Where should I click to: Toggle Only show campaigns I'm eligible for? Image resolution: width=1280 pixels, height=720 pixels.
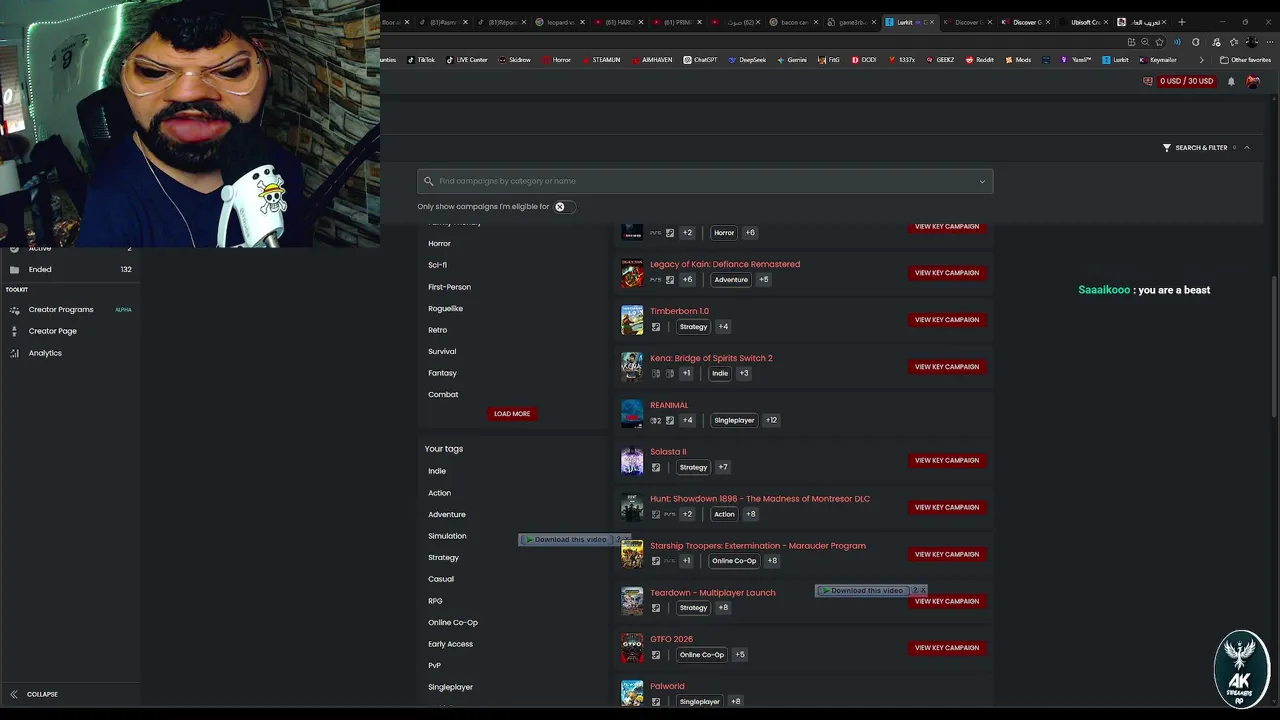[x=563, y=207]
